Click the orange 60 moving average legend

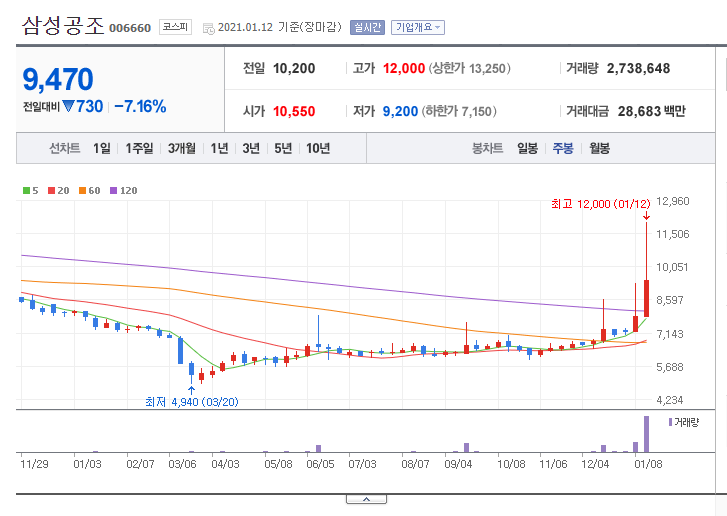tap(89, 191)
